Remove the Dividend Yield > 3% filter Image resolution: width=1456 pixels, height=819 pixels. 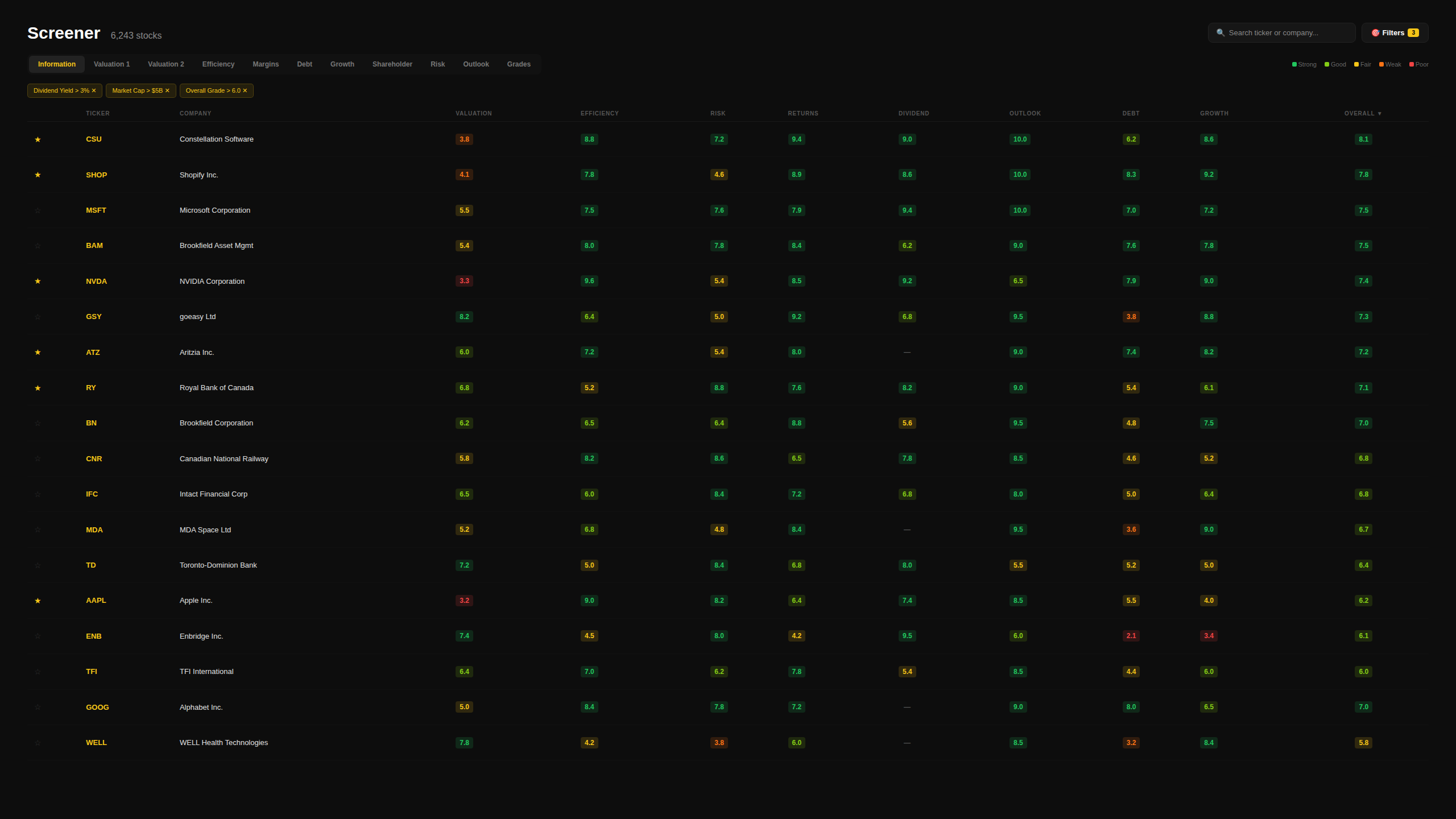tap(94, 90)
